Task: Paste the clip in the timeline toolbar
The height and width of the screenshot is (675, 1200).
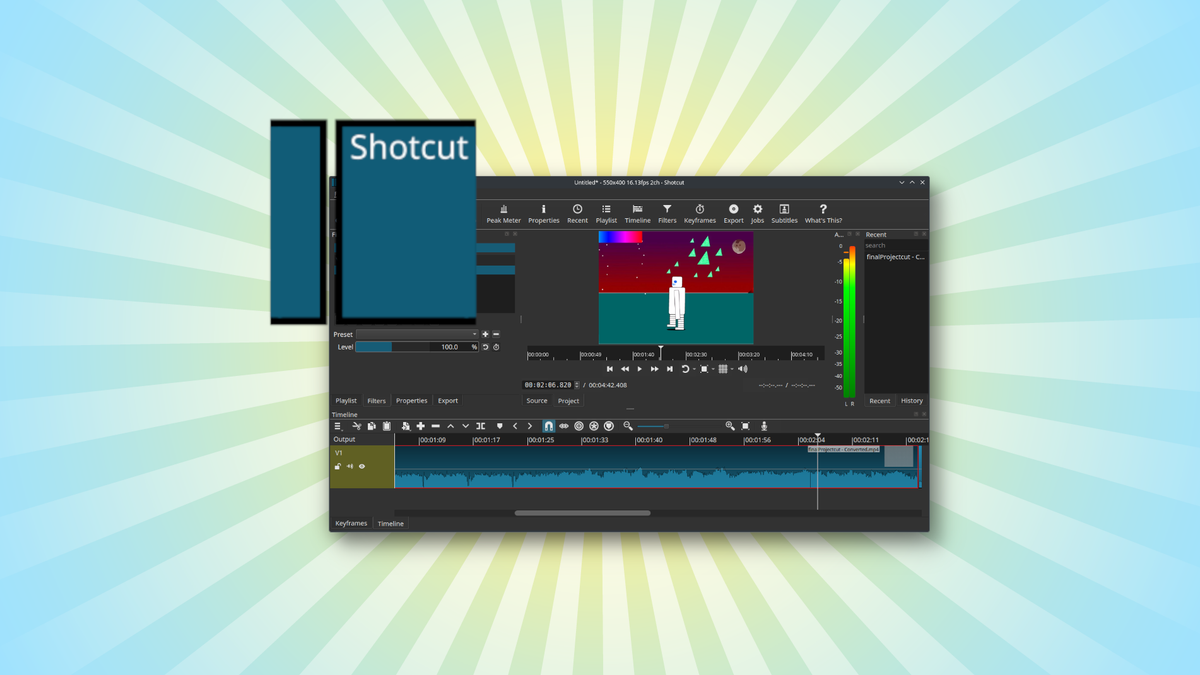Action: (x=387, y=426)
